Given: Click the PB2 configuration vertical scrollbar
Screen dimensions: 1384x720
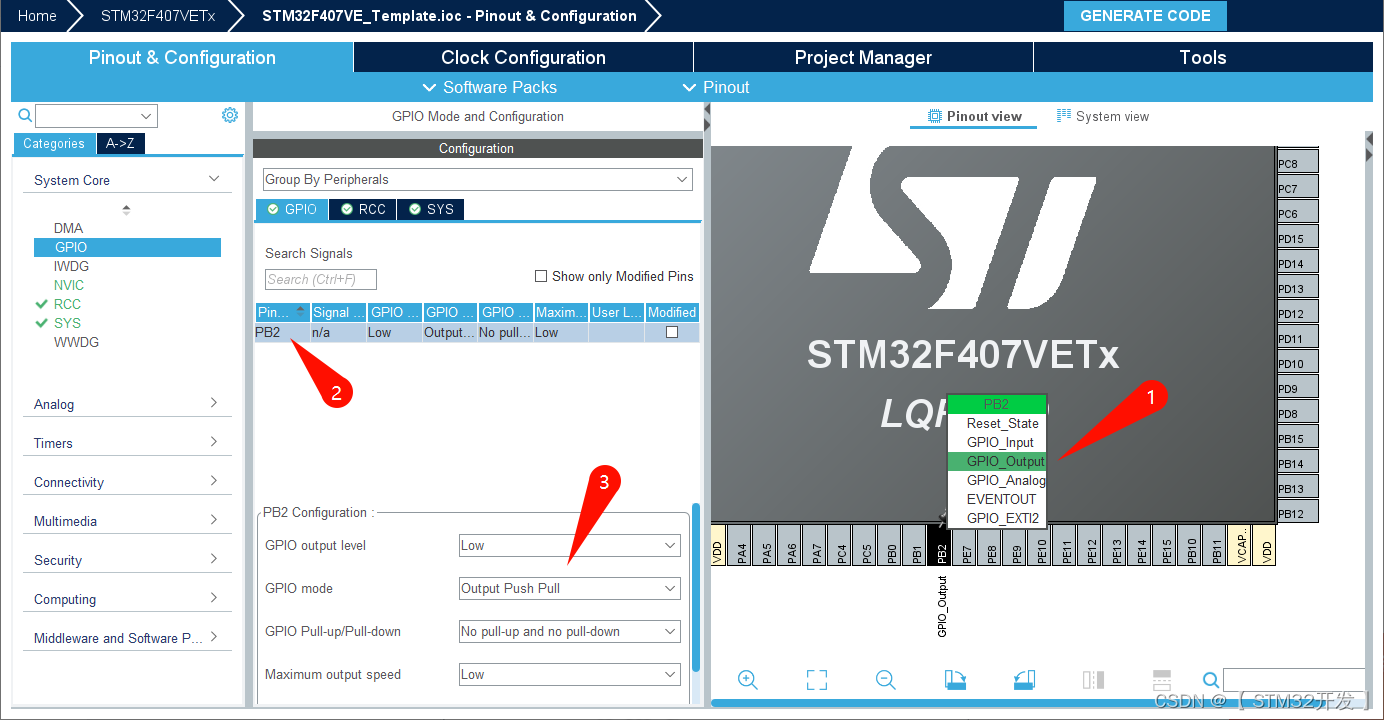Looking at the screenshot, I should 696,588.
